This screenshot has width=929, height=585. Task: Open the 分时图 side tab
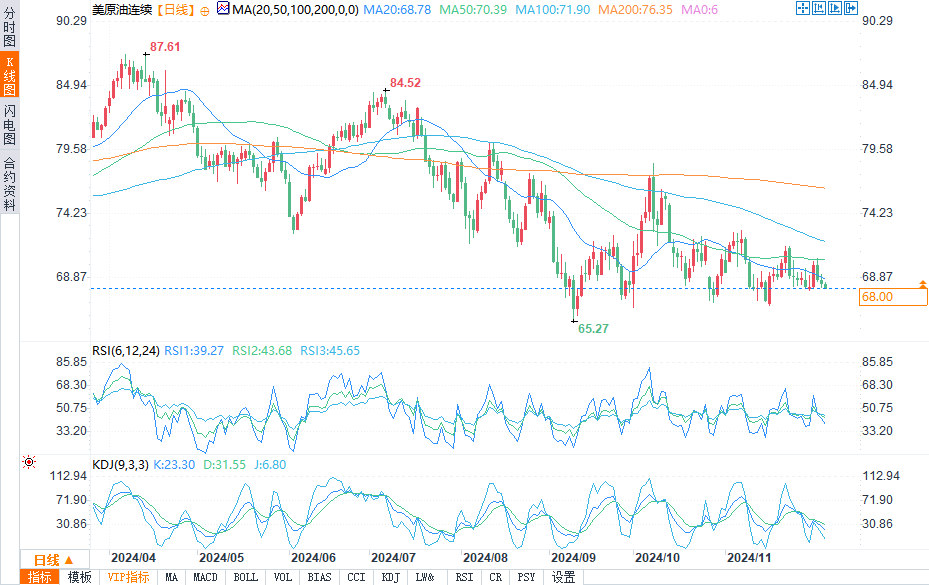pos(9,26)
